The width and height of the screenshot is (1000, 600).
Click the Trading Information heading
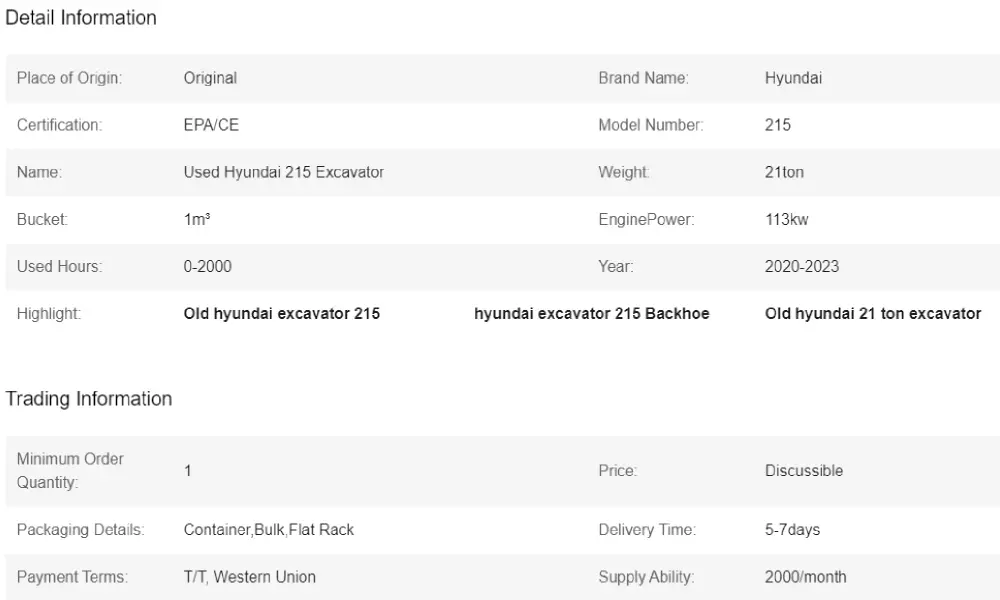point(89,399)
